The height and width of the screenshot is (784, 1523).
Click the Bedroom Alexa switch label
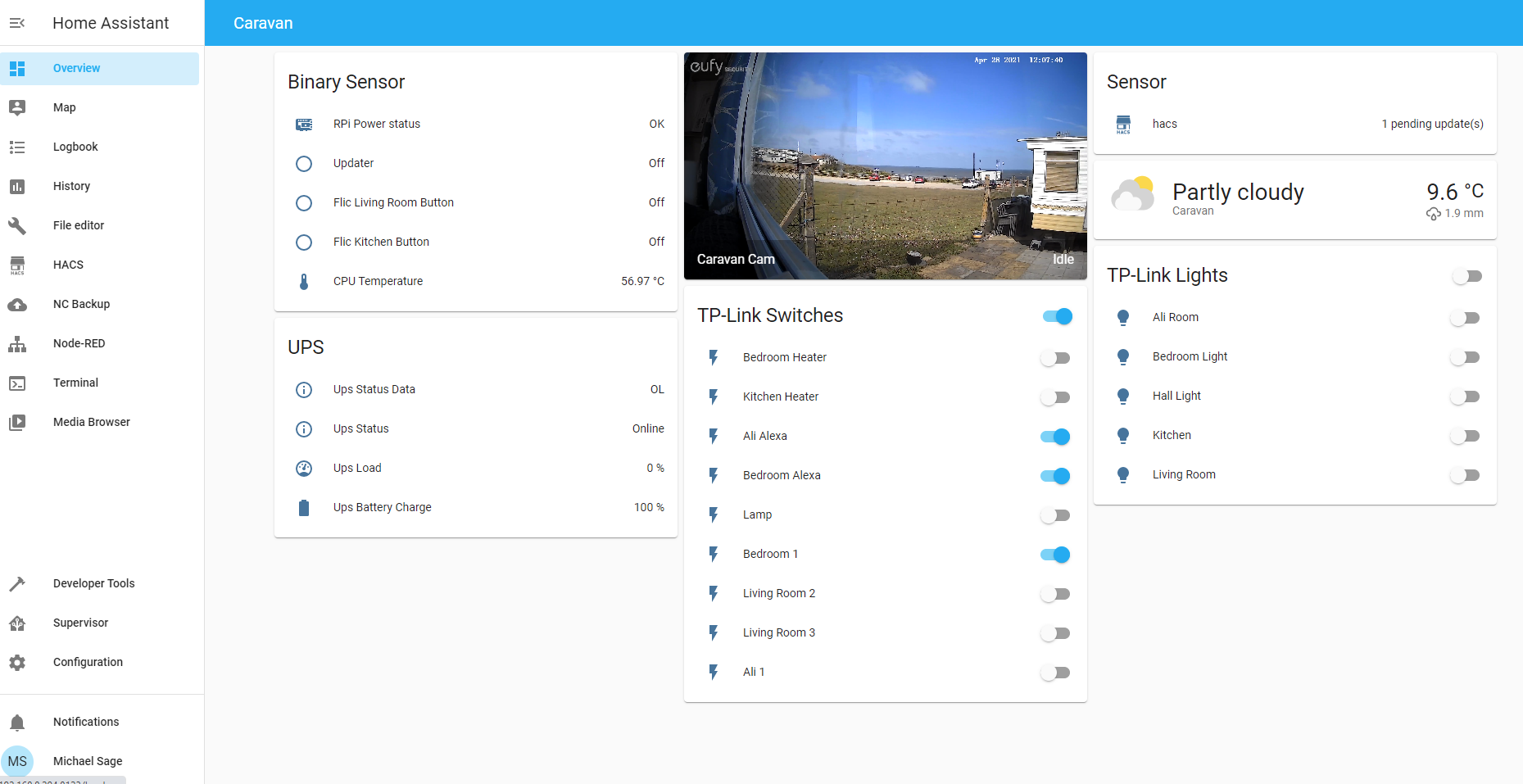[x=782, y=475]
